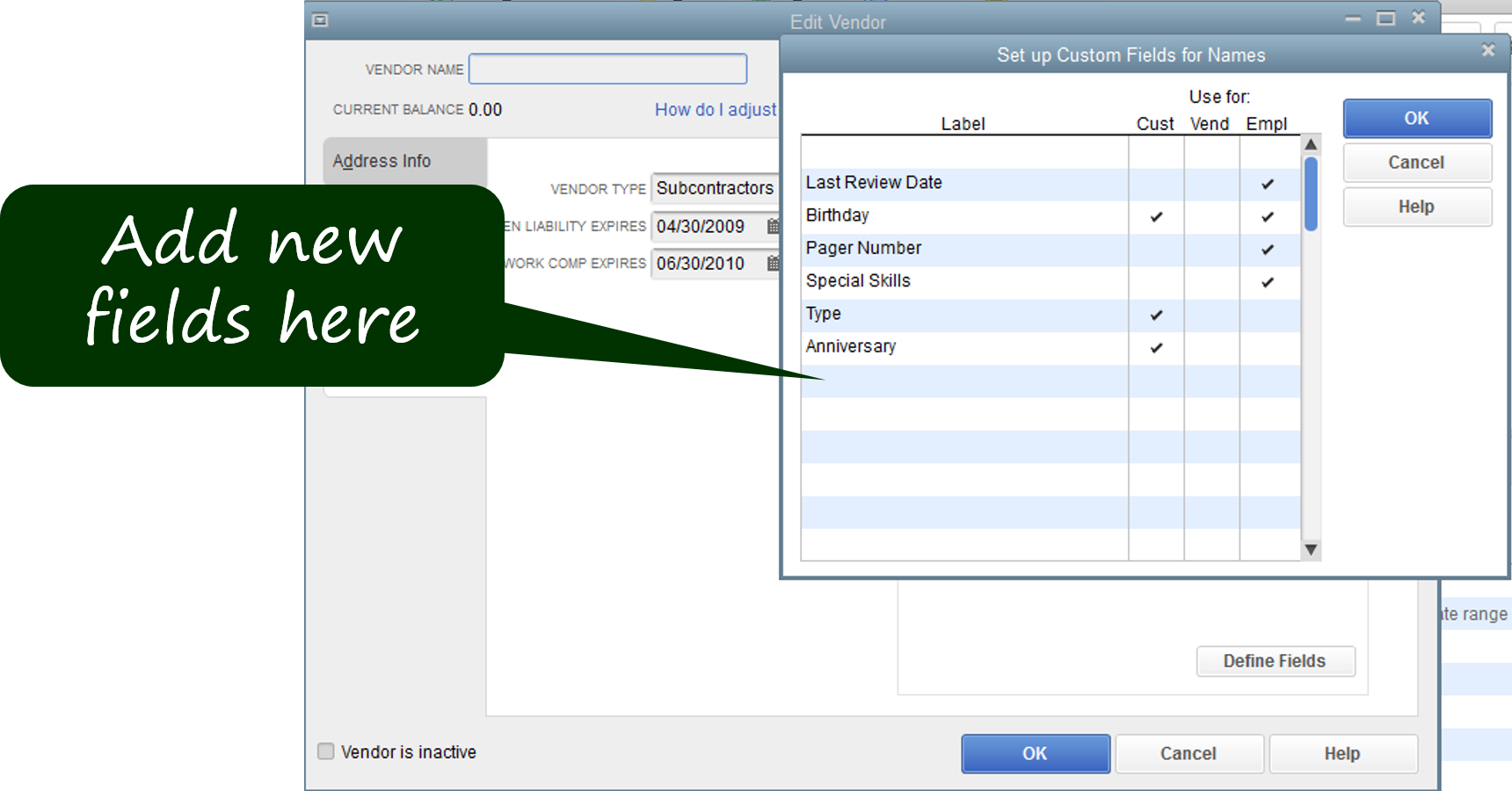Check Vend for the Last Review Date field

[x=1211, y=184]
